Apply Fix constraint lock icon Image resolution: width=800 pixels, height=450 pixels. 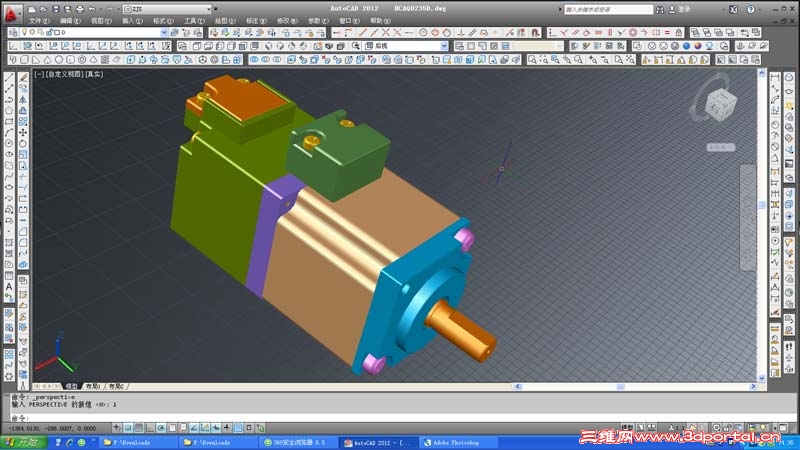[x=679, y=33]
